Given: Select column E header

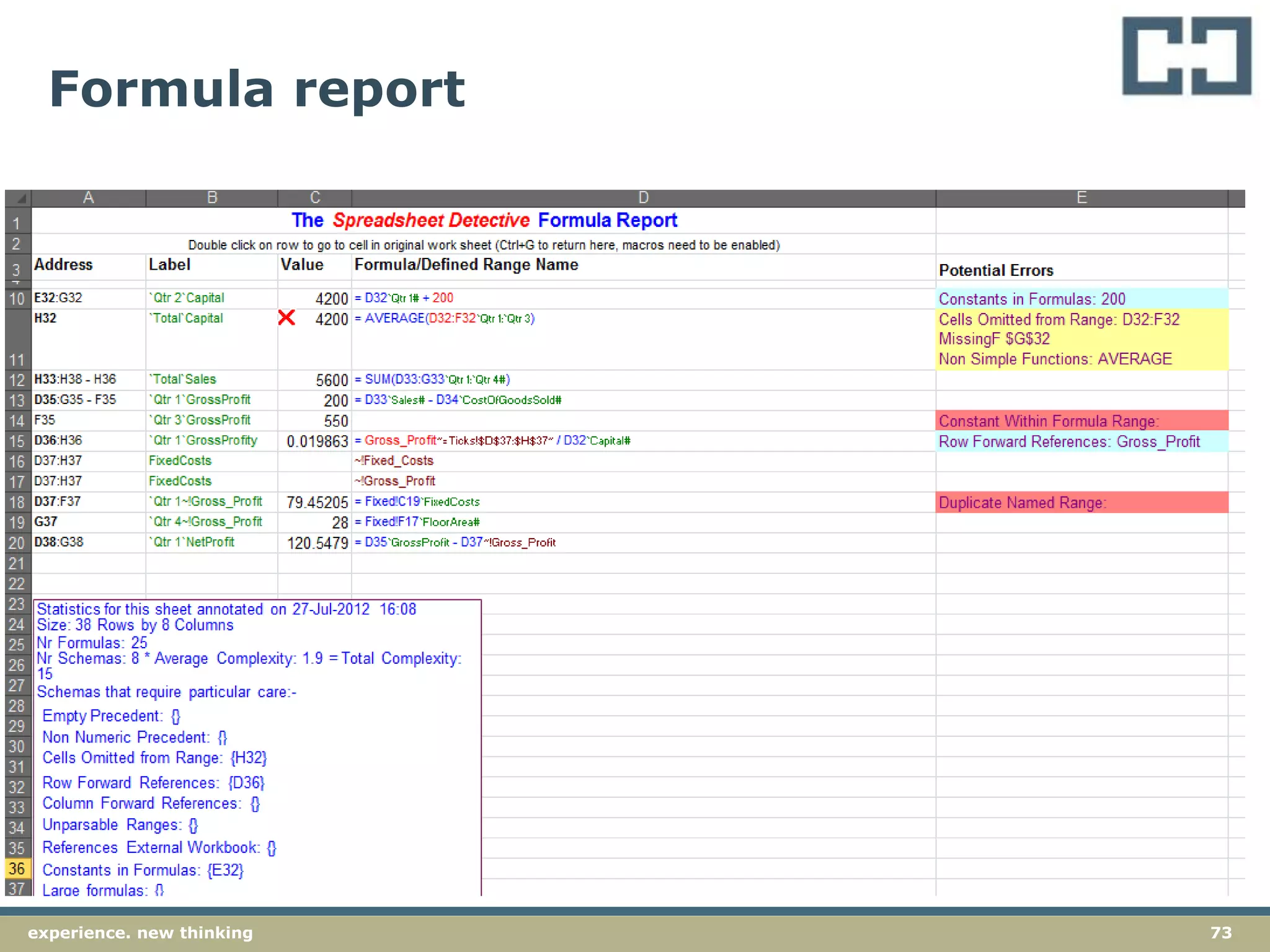Looking at the screenshot, I should pos(1082,198).
